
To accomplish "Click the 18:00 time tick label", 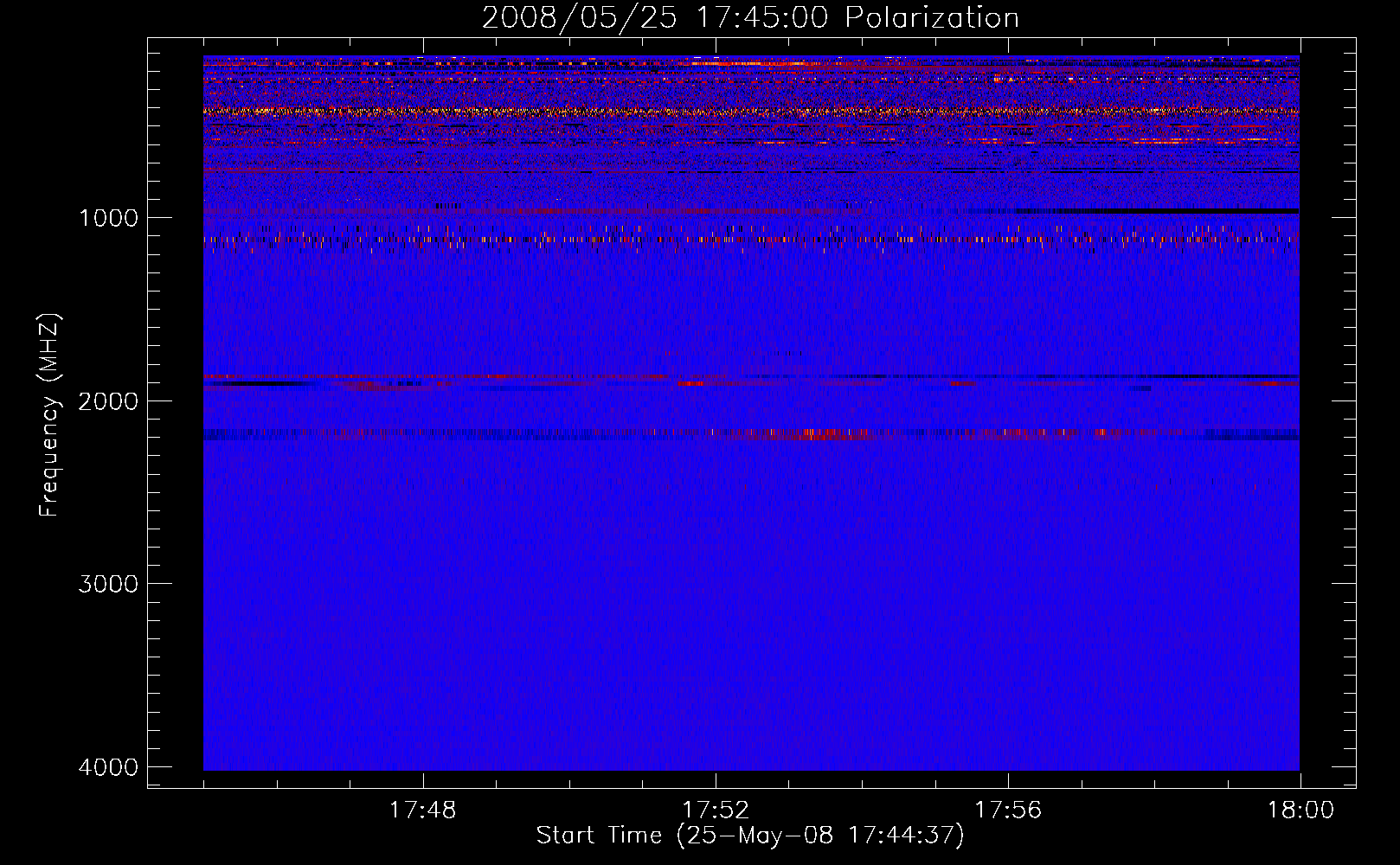I will [x=1300, y=811].
